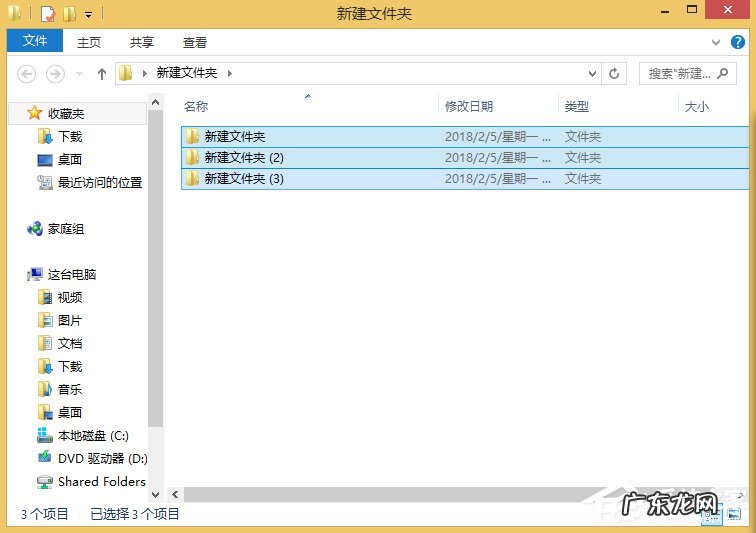Switch to the 查看 ribbon tab
Viewport: 756px width, 533px height.
pyautogui.click(x=195, y=42)
